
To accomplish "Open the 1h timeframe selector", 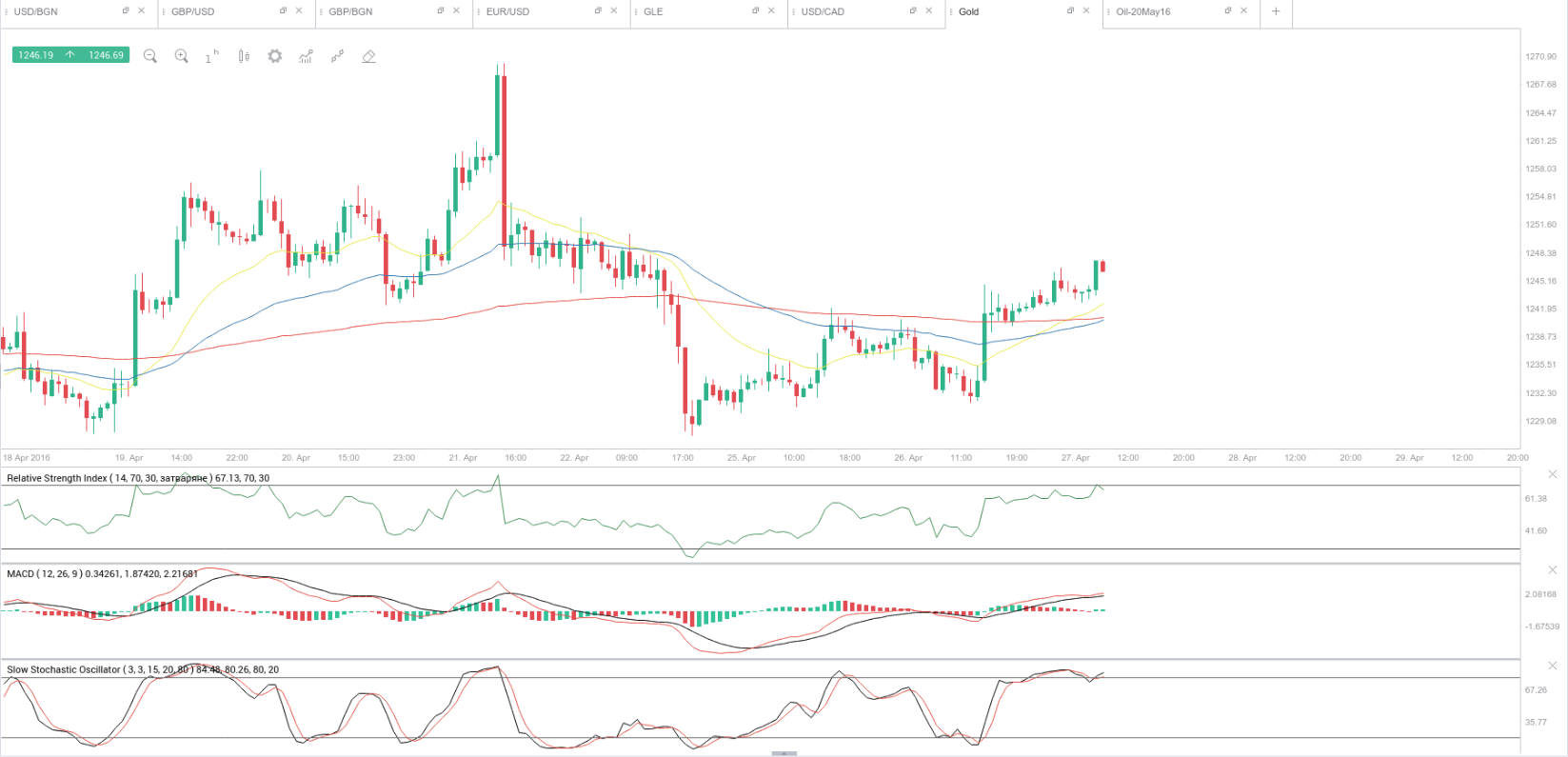I will tap(211, 56).
